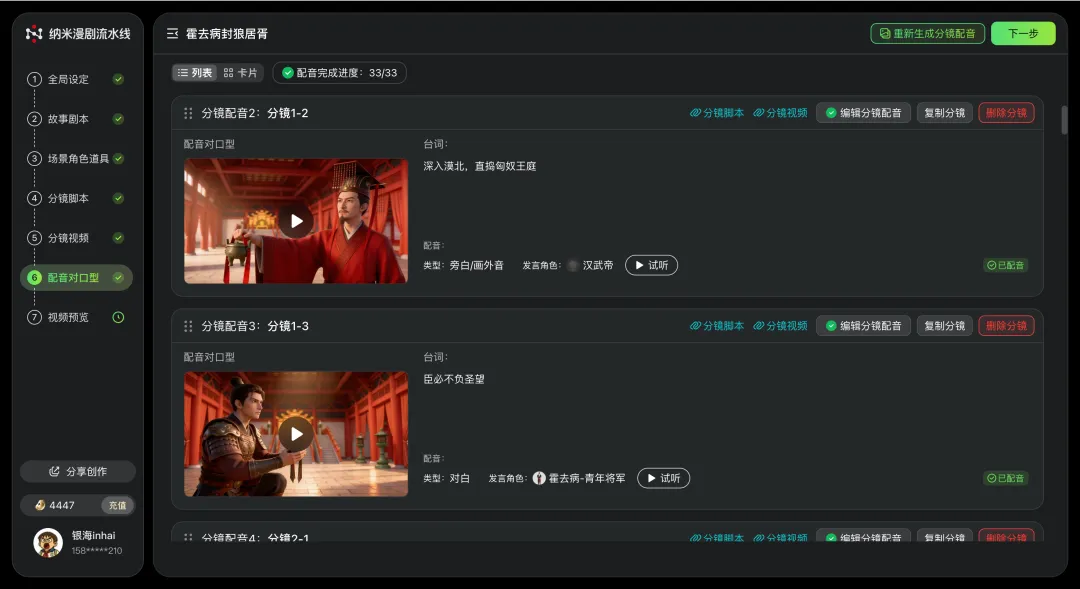
Task: Grab the drag handle of 分镜配音2
Action: coord(188,113)
